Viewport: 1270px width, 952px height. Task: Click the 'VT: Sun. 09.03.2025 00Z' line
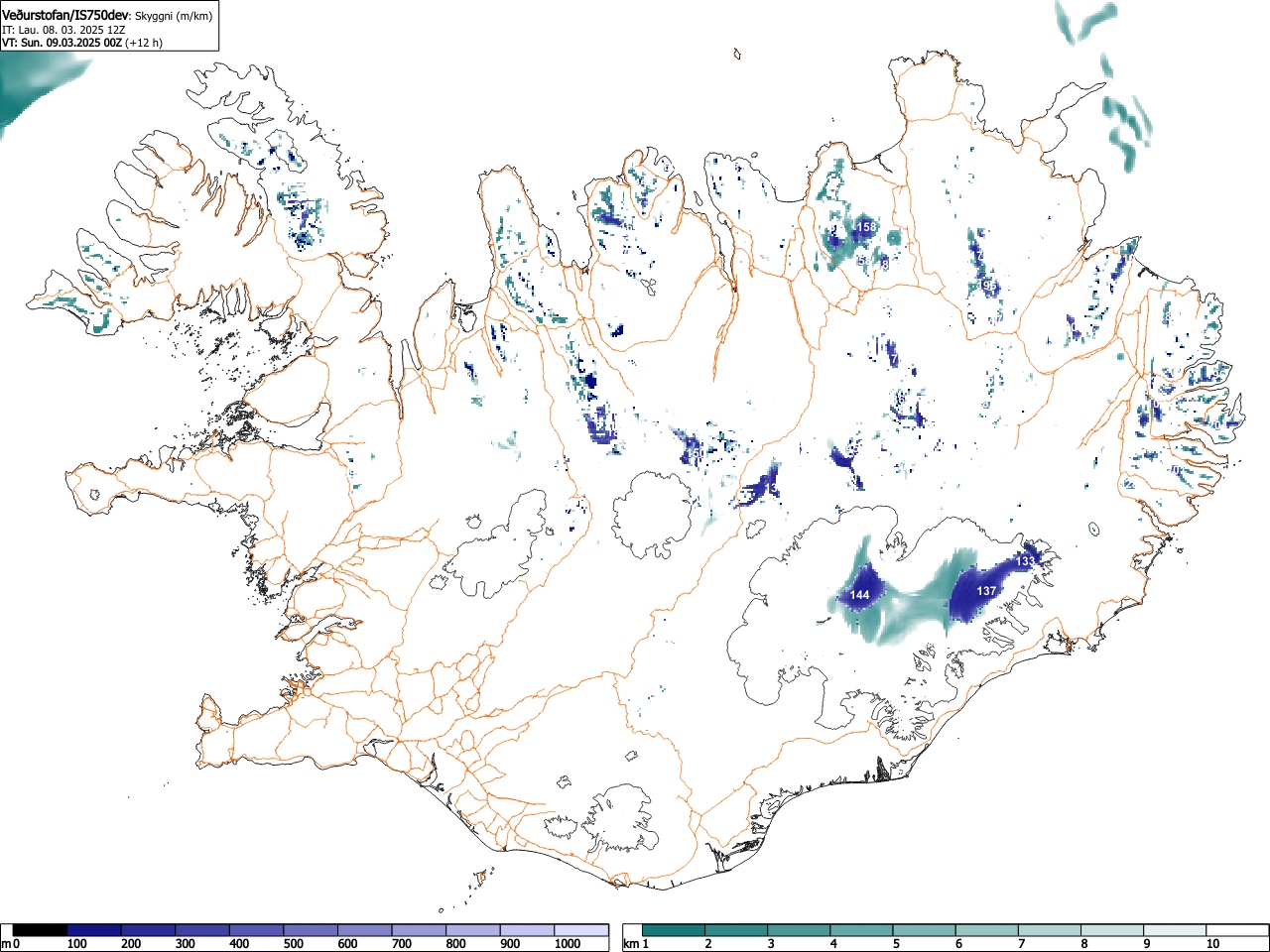point(61,43)
